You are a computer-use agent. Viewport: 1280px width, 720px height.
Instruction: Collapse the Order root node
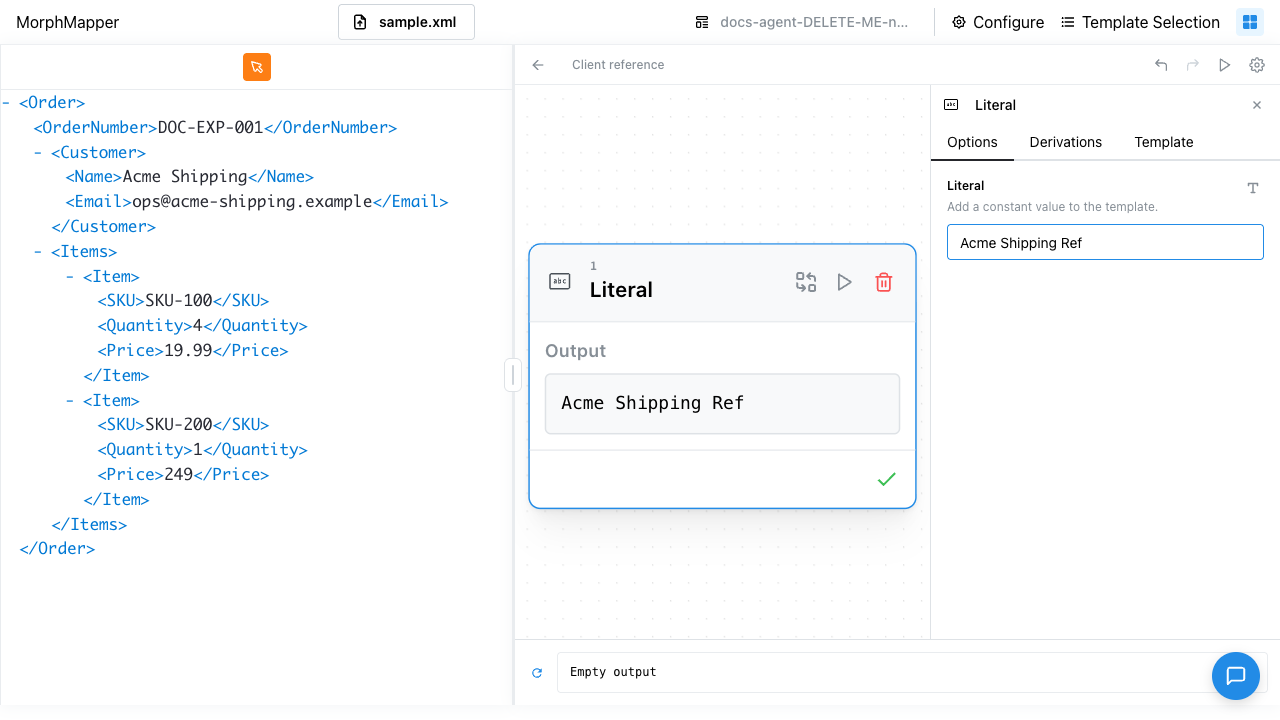pyautogui.click(x=7, y=102)
